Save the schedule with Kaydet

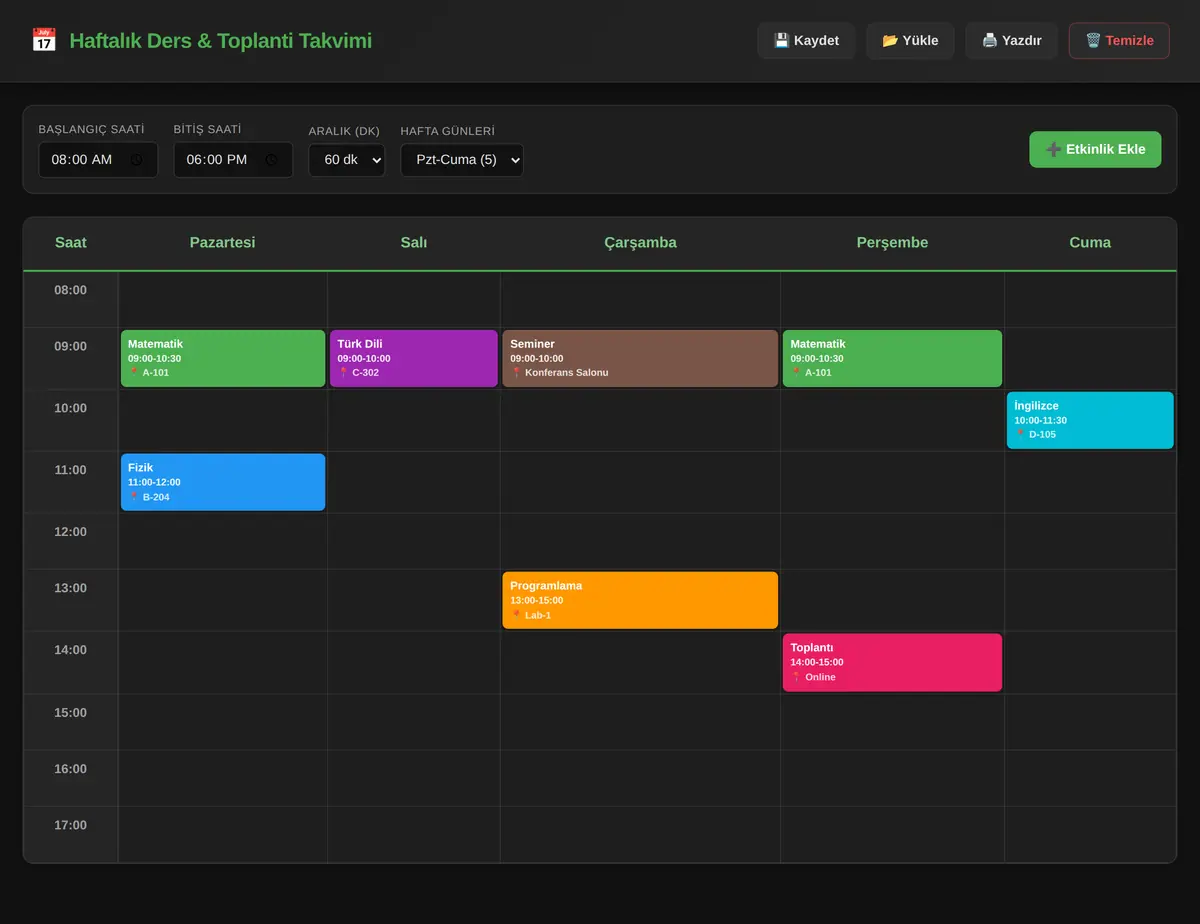[806, 41]
